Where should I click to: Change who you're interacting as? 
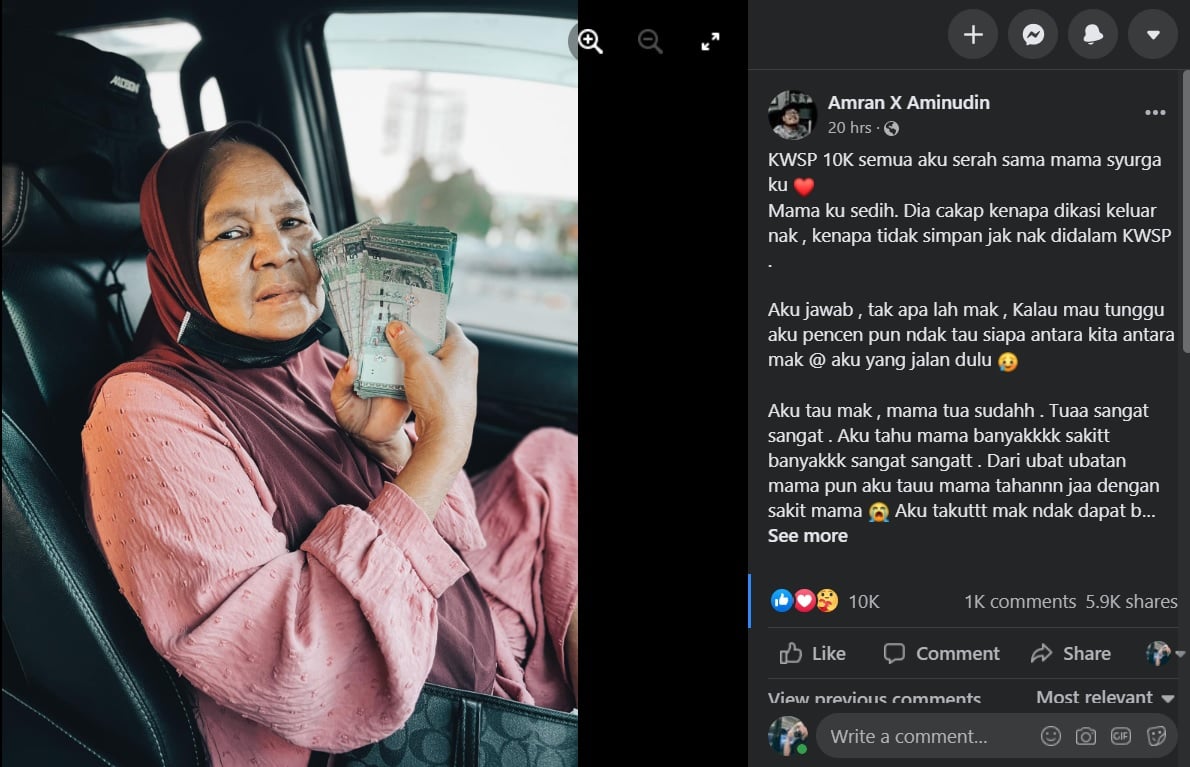tap(1165, 653)
